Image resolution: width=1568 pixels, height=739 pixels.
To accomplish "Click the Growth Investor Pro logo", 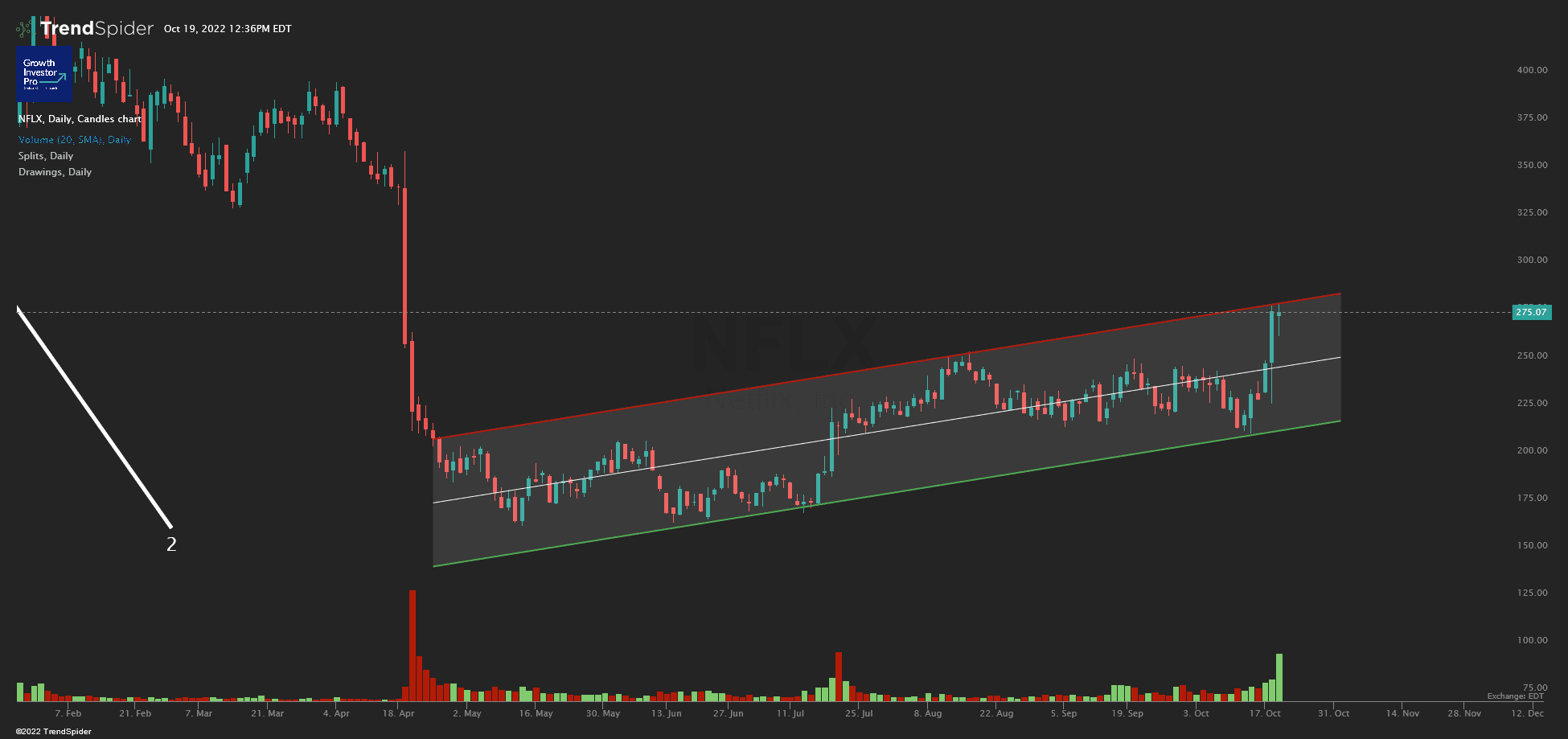I will (x=43, y=74).
